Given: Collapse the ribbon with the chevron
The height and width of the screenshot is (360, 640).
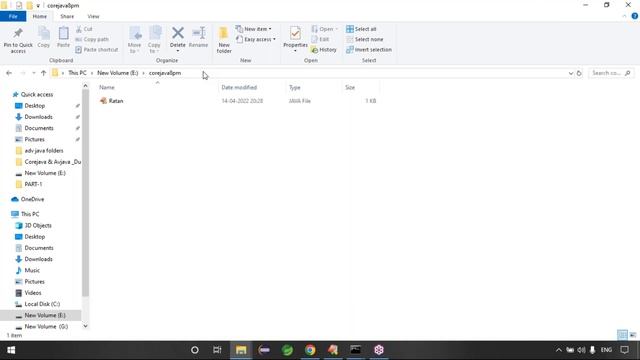Looking at the screenshot, I should point(624,16).
